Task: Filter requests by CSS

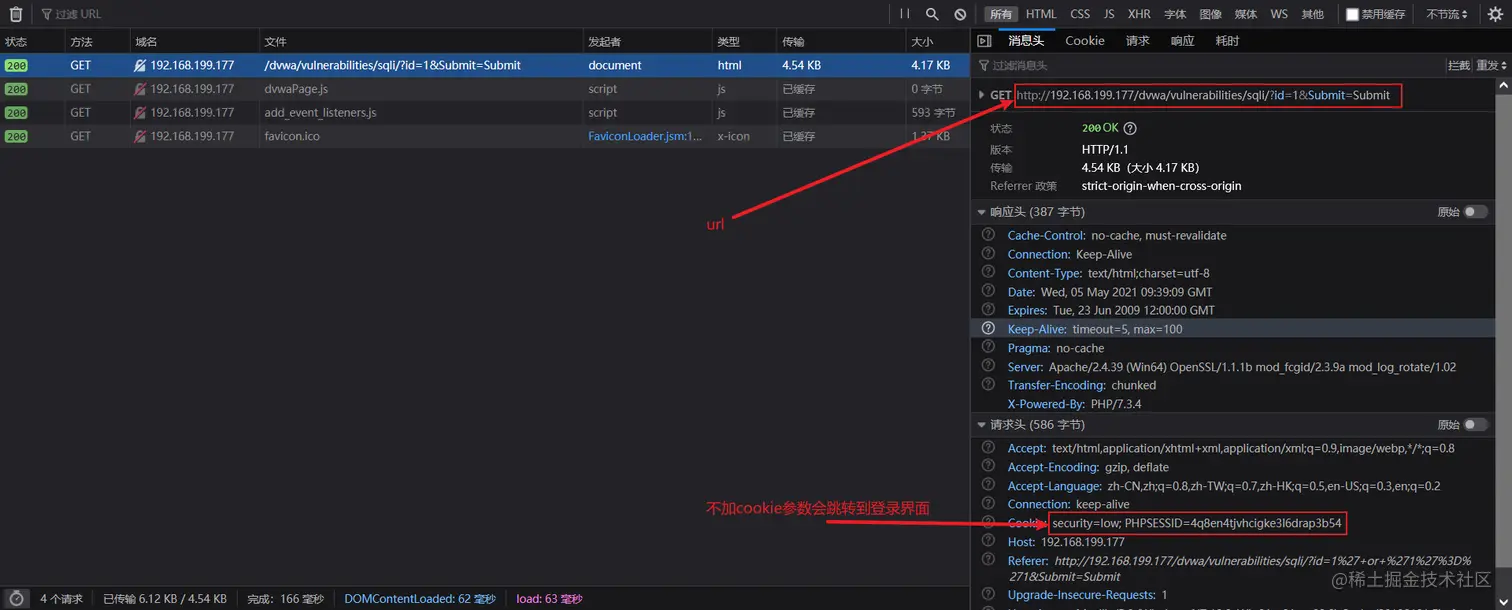Action: (x=1080, y=14)
